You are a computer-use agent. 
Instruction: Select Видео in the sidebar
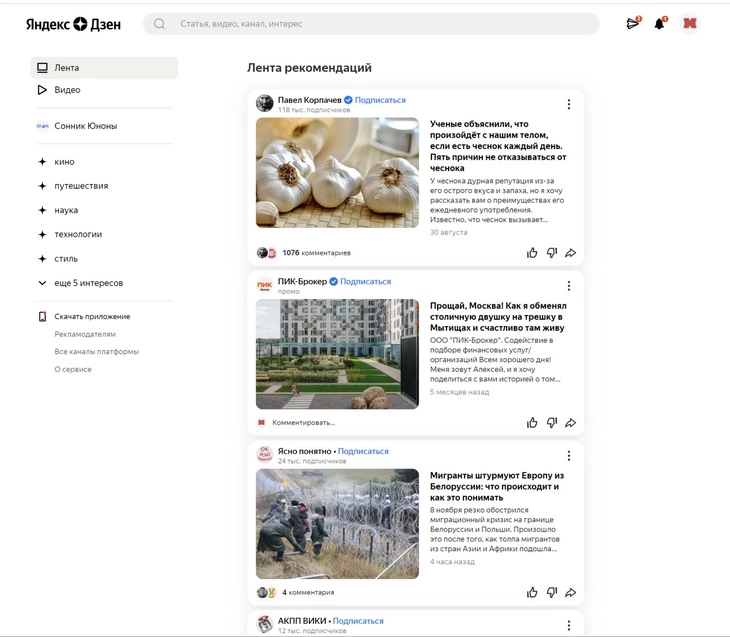pyautogui.click(x=104, y=90)
